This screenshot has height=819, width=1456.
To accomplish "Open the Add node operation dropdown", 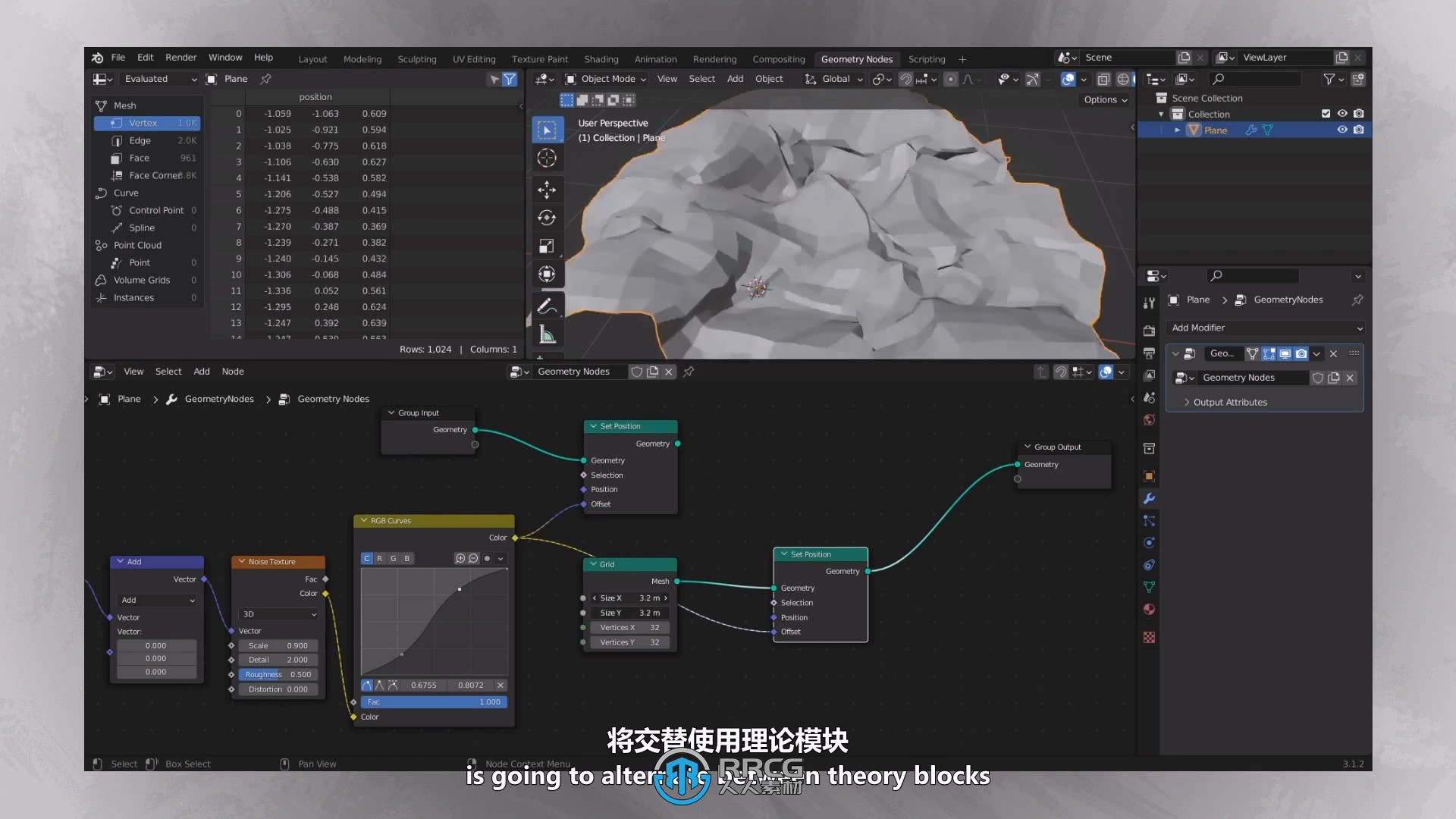I will (x=157, y=600).
